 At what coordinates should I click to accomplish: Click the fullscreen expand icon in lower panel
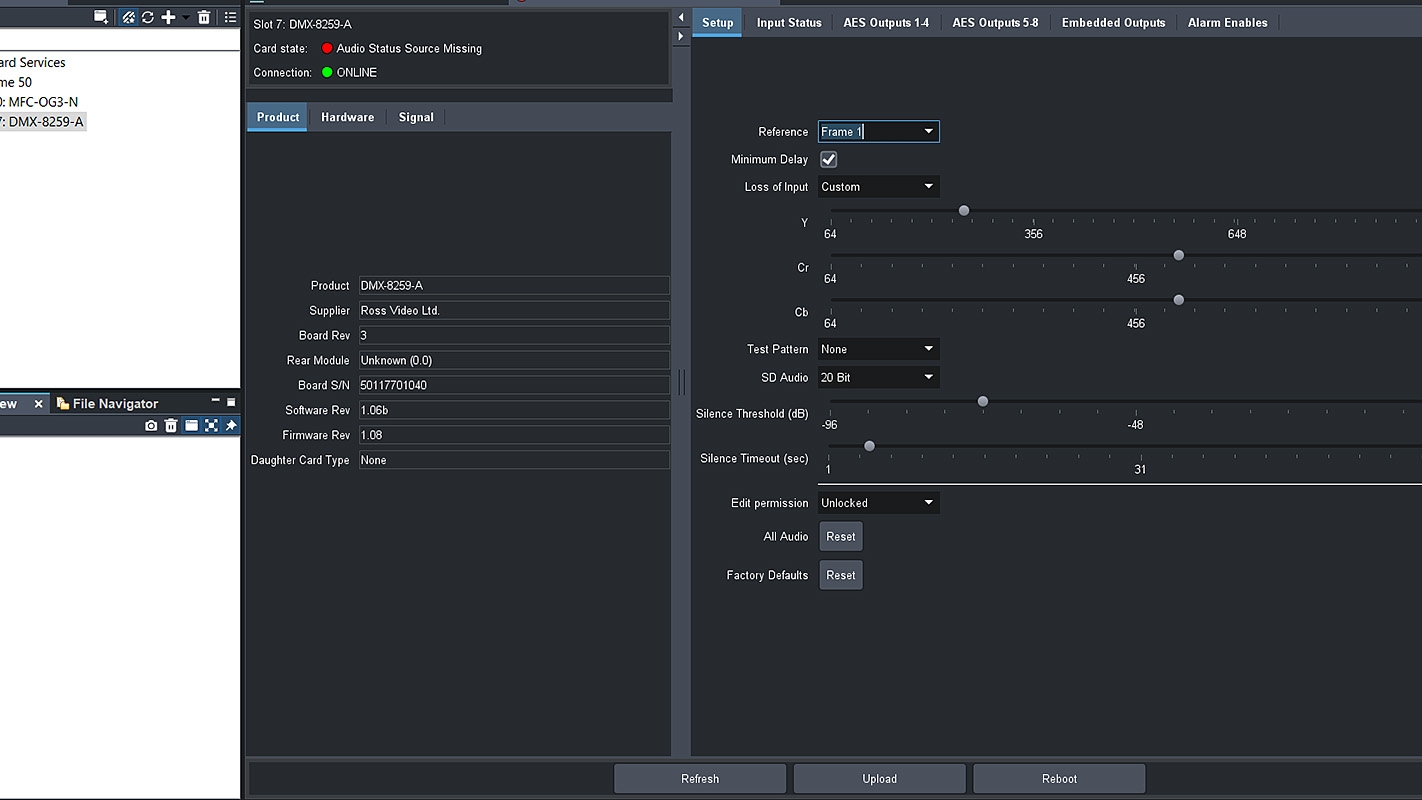tap(211, 426)
